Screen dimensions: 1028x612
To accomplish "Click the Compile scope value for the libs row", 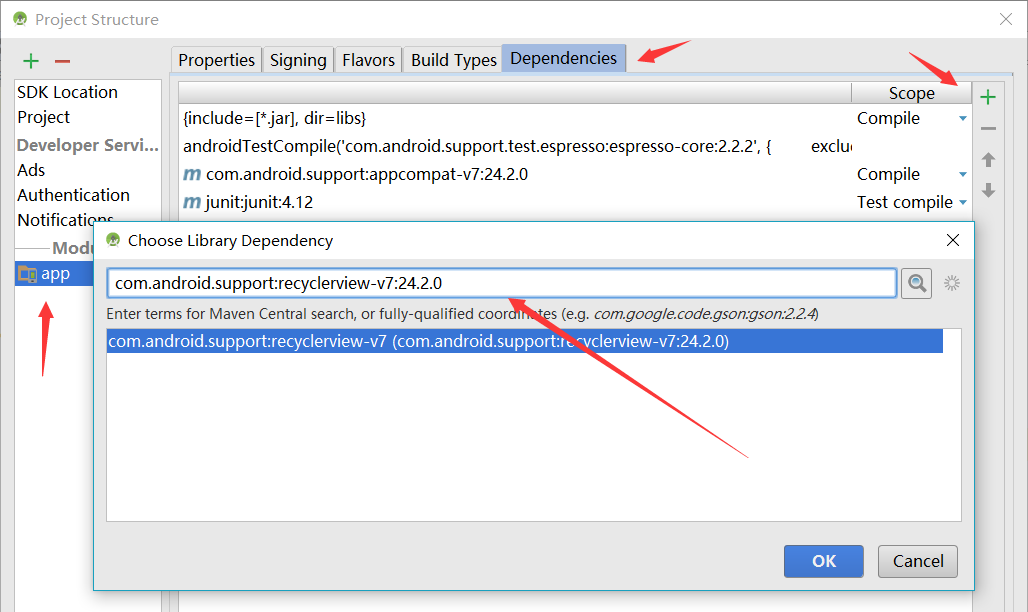I will tap(888, 119).
